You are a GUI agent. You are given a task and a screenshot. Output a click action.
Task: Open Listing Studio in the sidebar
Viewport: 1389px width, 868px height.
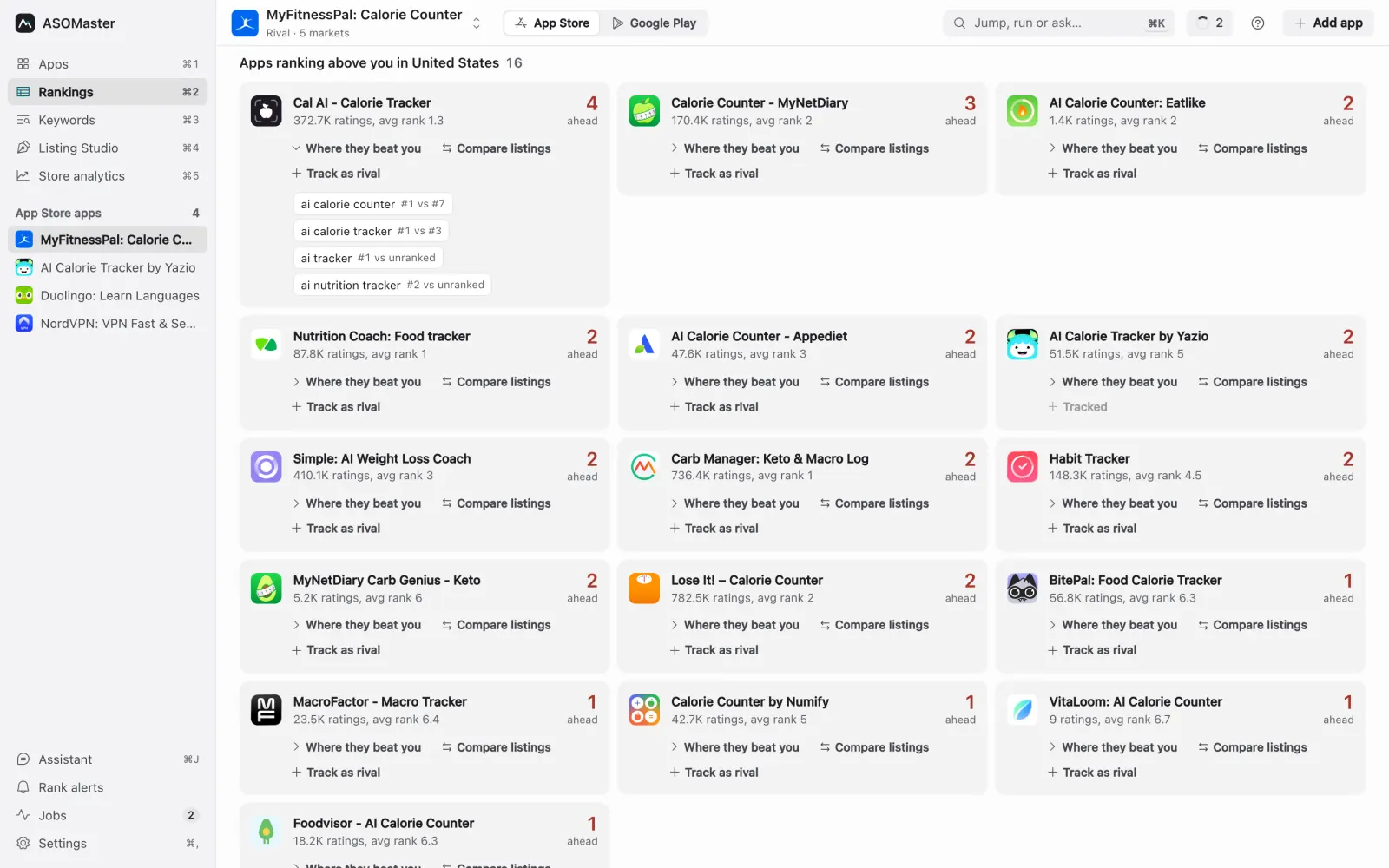[x=108, y=148]
